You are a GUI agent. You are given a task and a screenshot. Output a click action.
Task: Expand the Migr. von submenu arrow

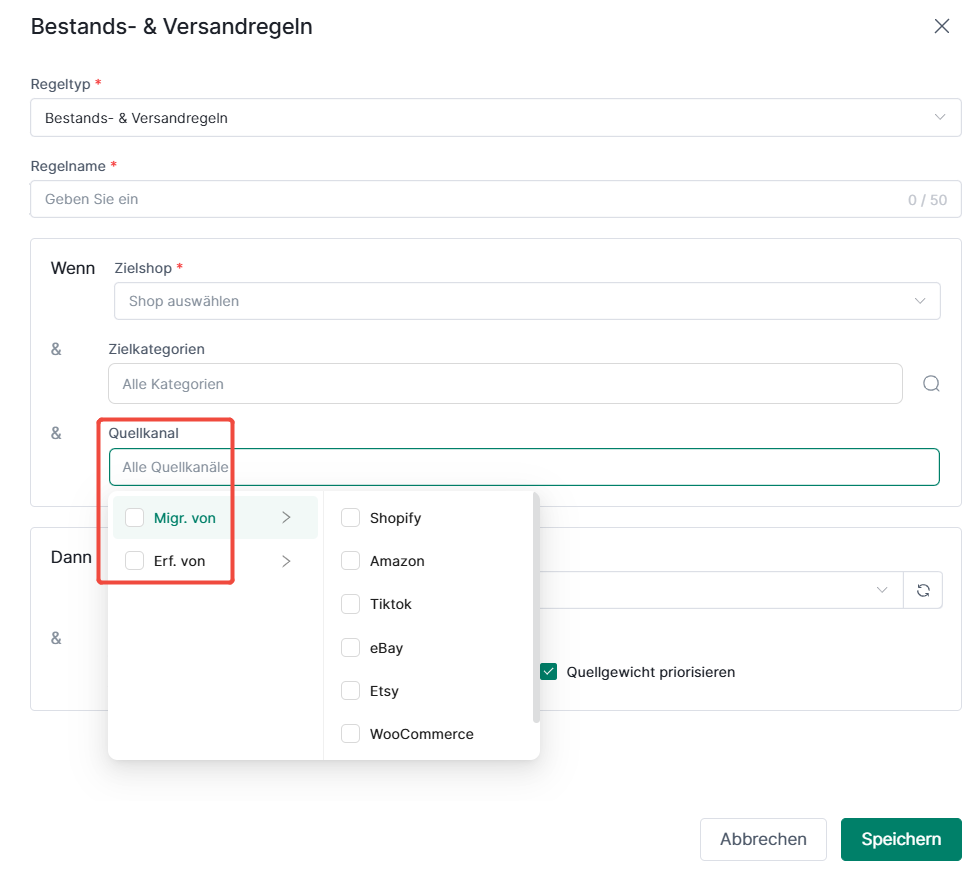pos(286,517)
